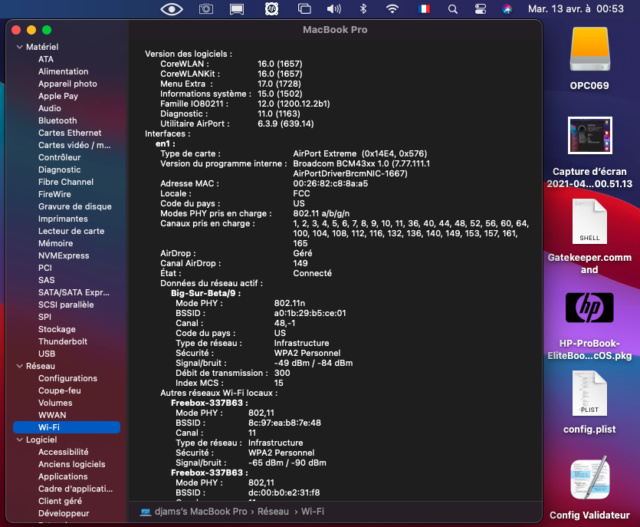Select PCI in the sidebar
This screenshot has height=527, width=640.
[45, 268]
